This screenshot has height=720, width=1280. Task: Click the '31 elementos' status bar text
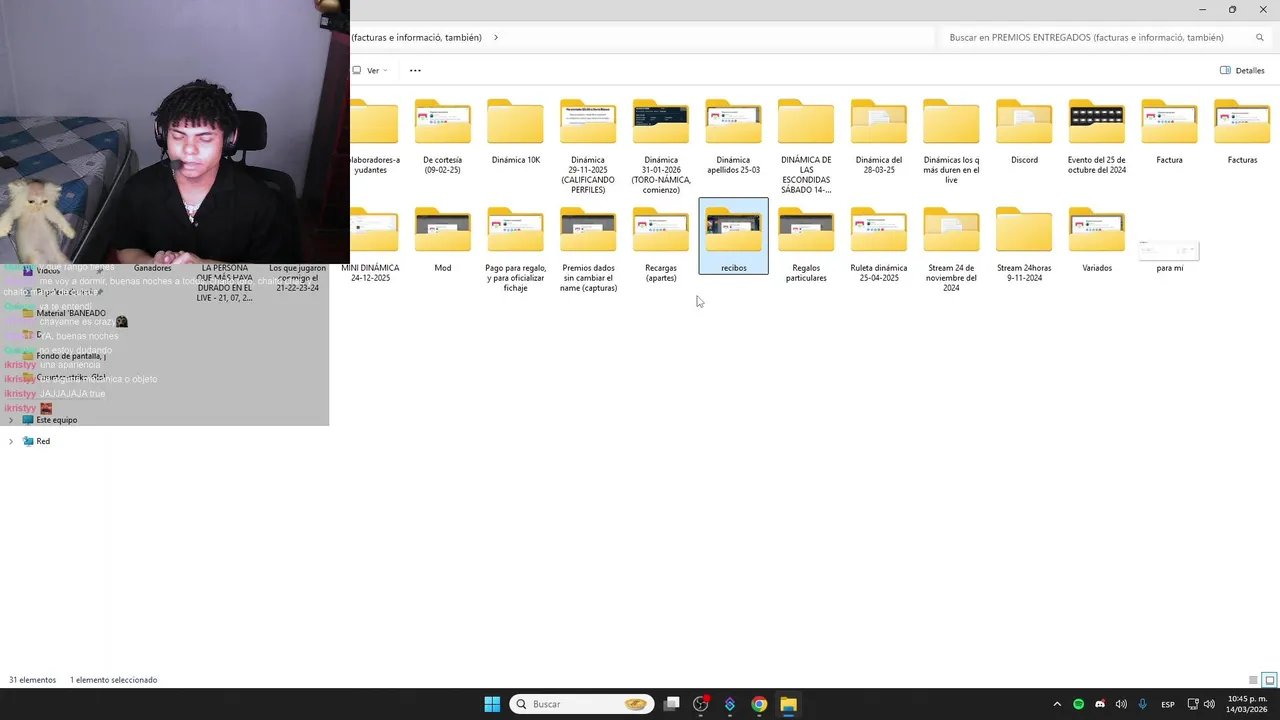coord(33,680)
